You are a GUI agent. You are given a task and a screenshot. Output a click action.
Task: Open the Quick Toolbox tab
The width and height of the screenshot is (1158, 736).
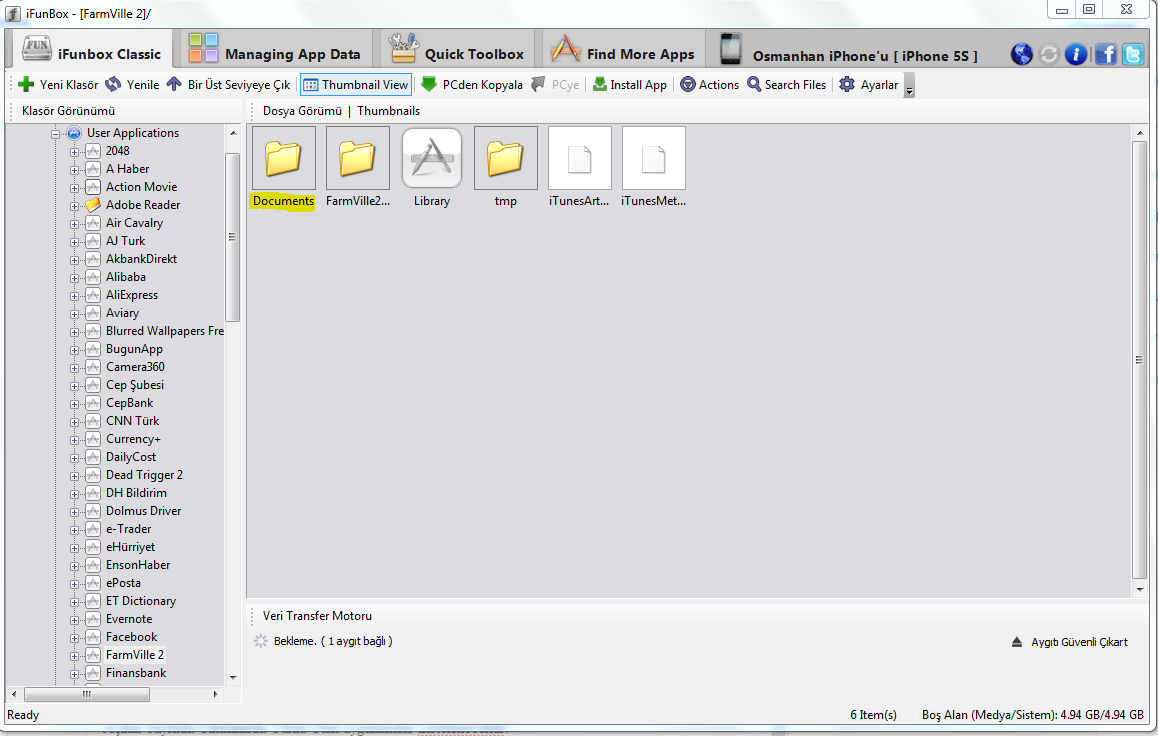coord(457,51)
